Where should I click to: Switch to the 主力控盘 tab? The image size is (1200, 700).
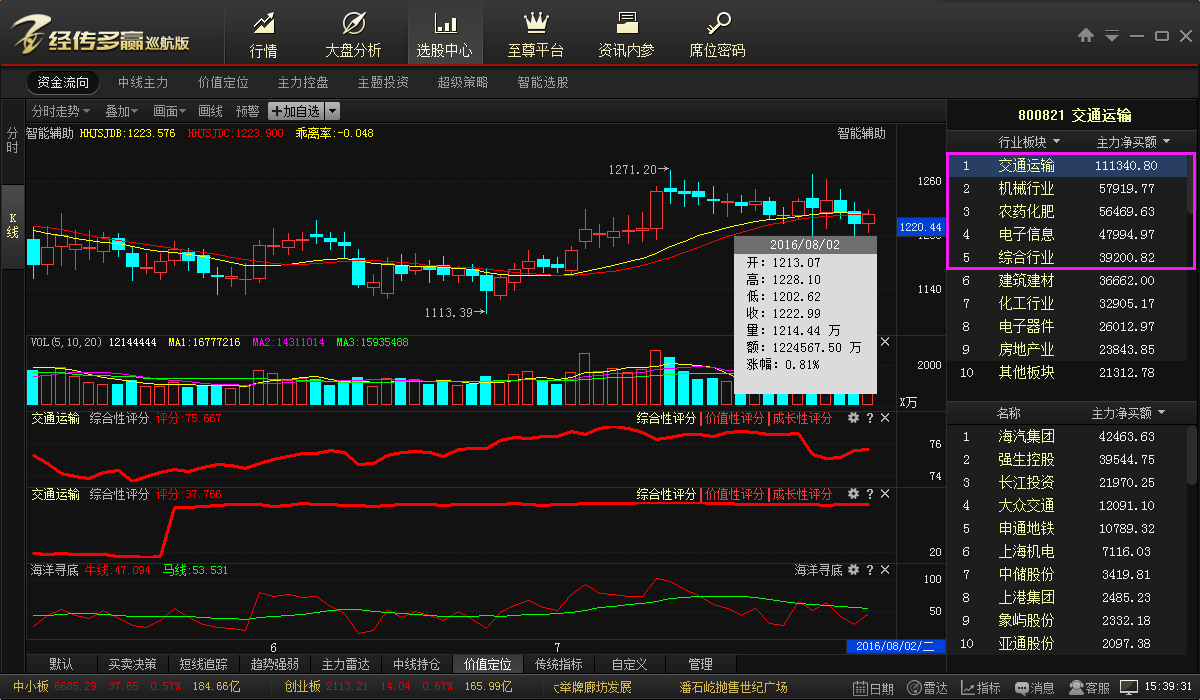click(302, 83)
